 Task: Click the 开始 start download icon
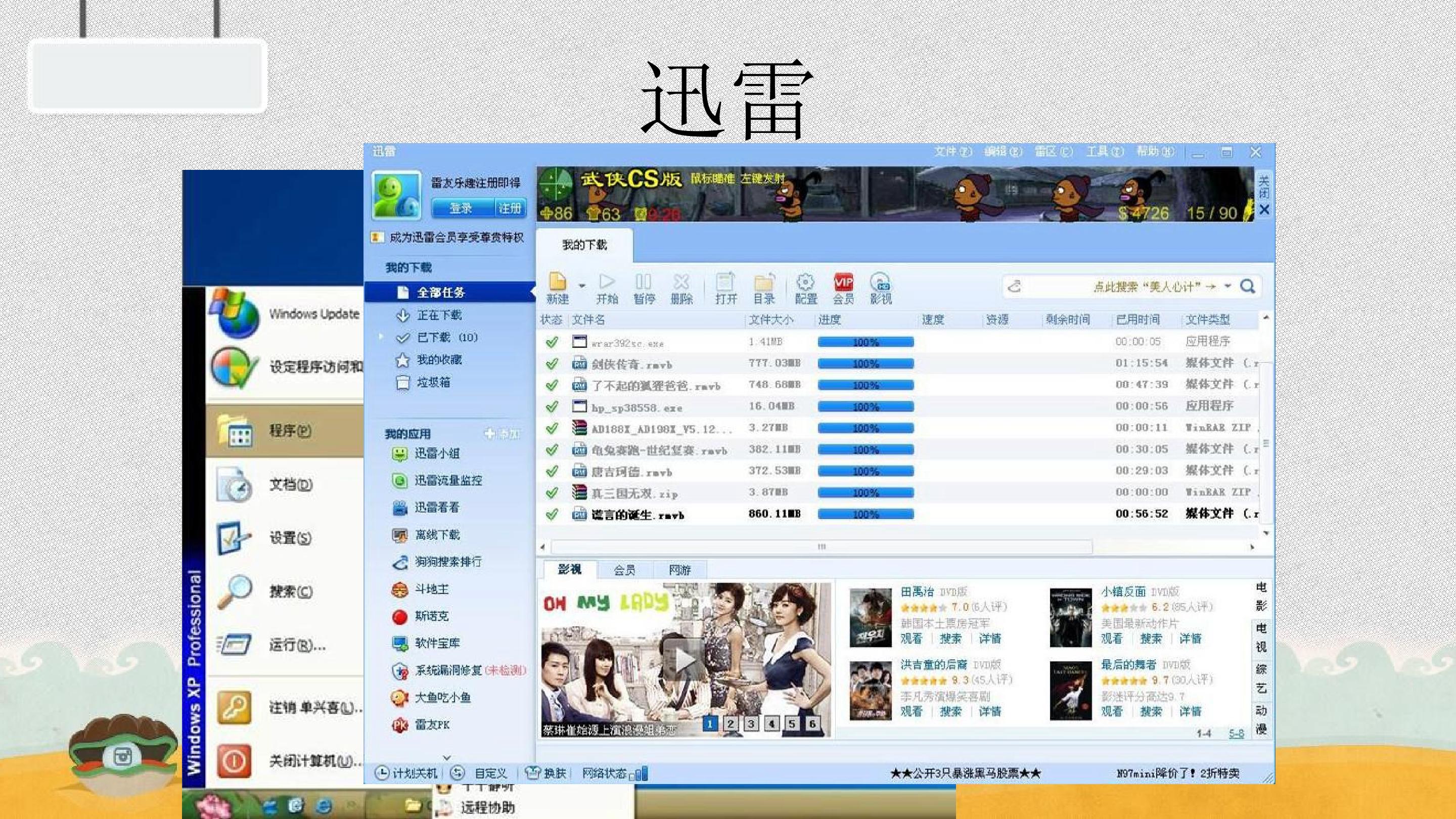(607, 289)
